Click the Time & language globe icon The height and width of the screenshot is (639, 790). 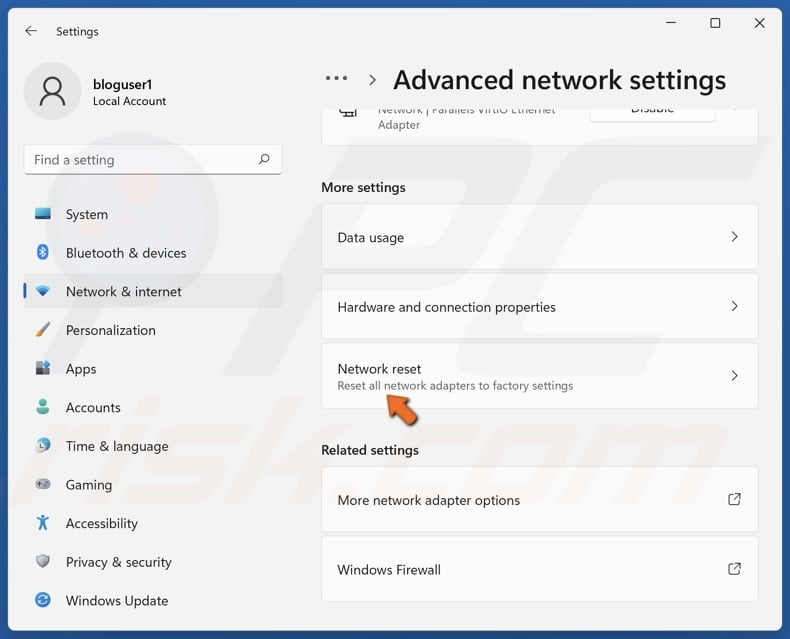[43, 445]
